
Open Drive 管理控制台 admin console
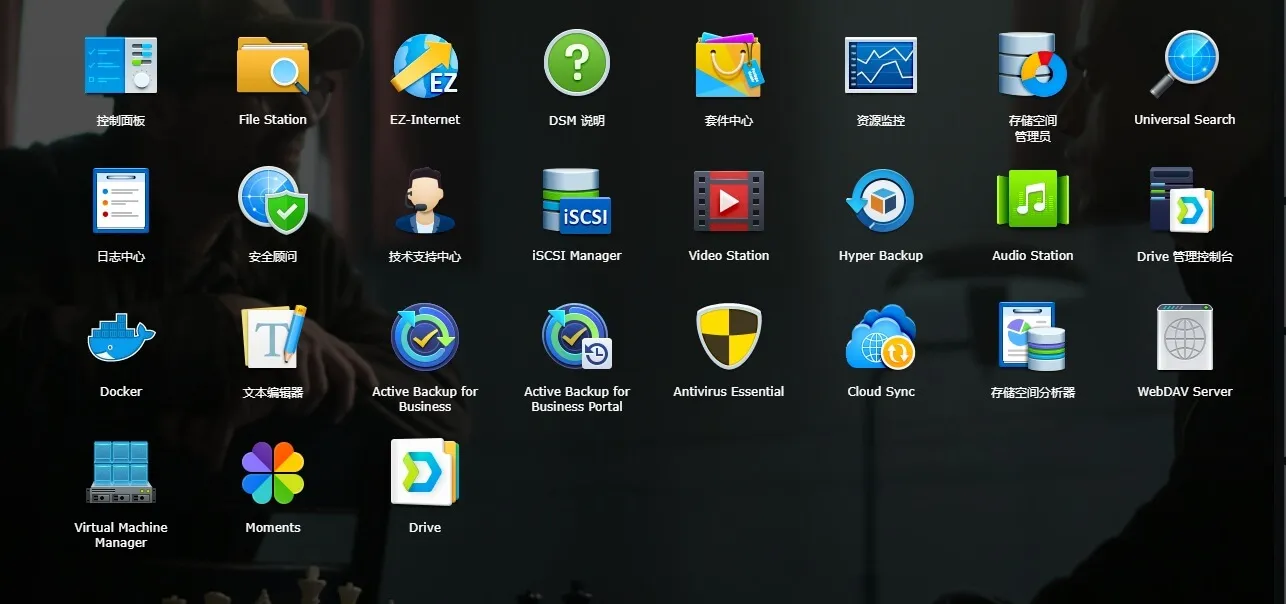[x=1181, y=201]
